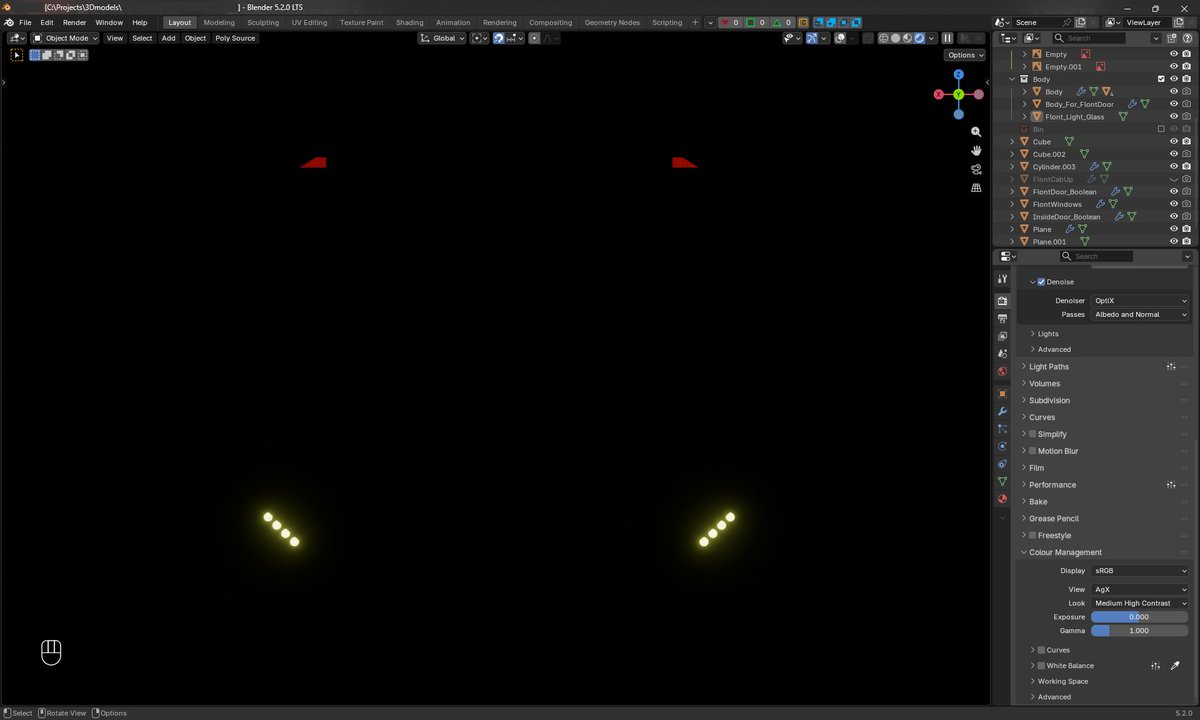
Task: Open the Physics properties tab
Action: tap(1002, 446)
